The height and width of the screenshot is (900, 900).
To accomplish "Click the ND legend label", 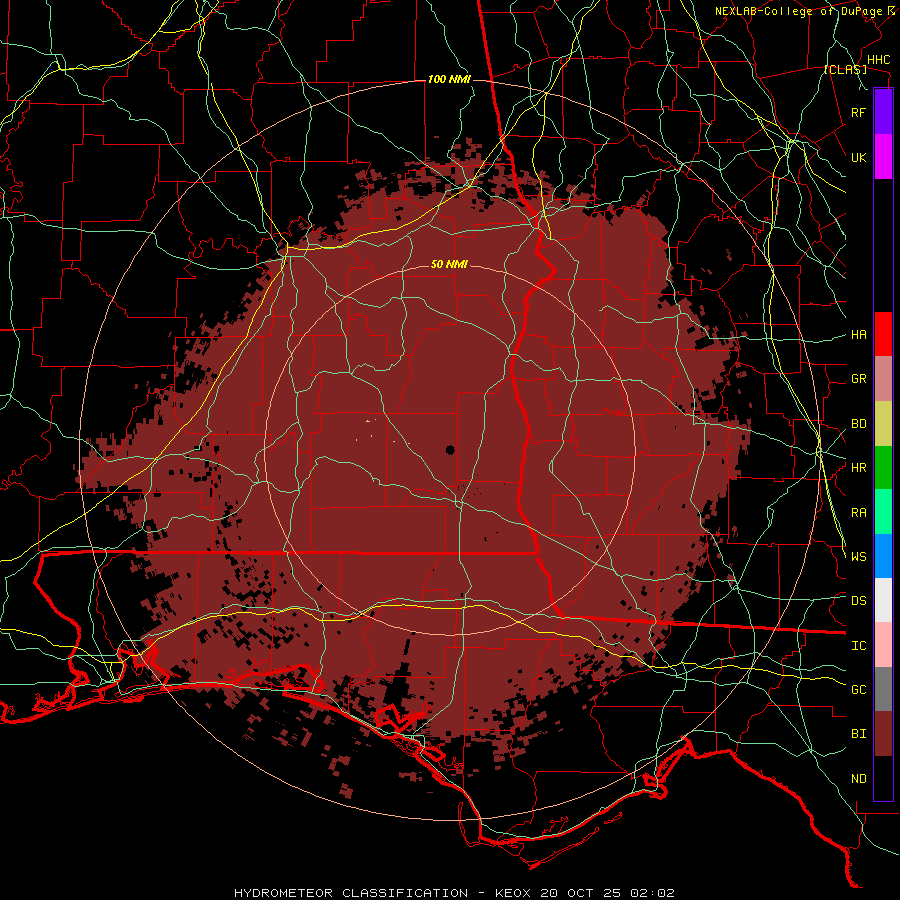I will 858,779.
